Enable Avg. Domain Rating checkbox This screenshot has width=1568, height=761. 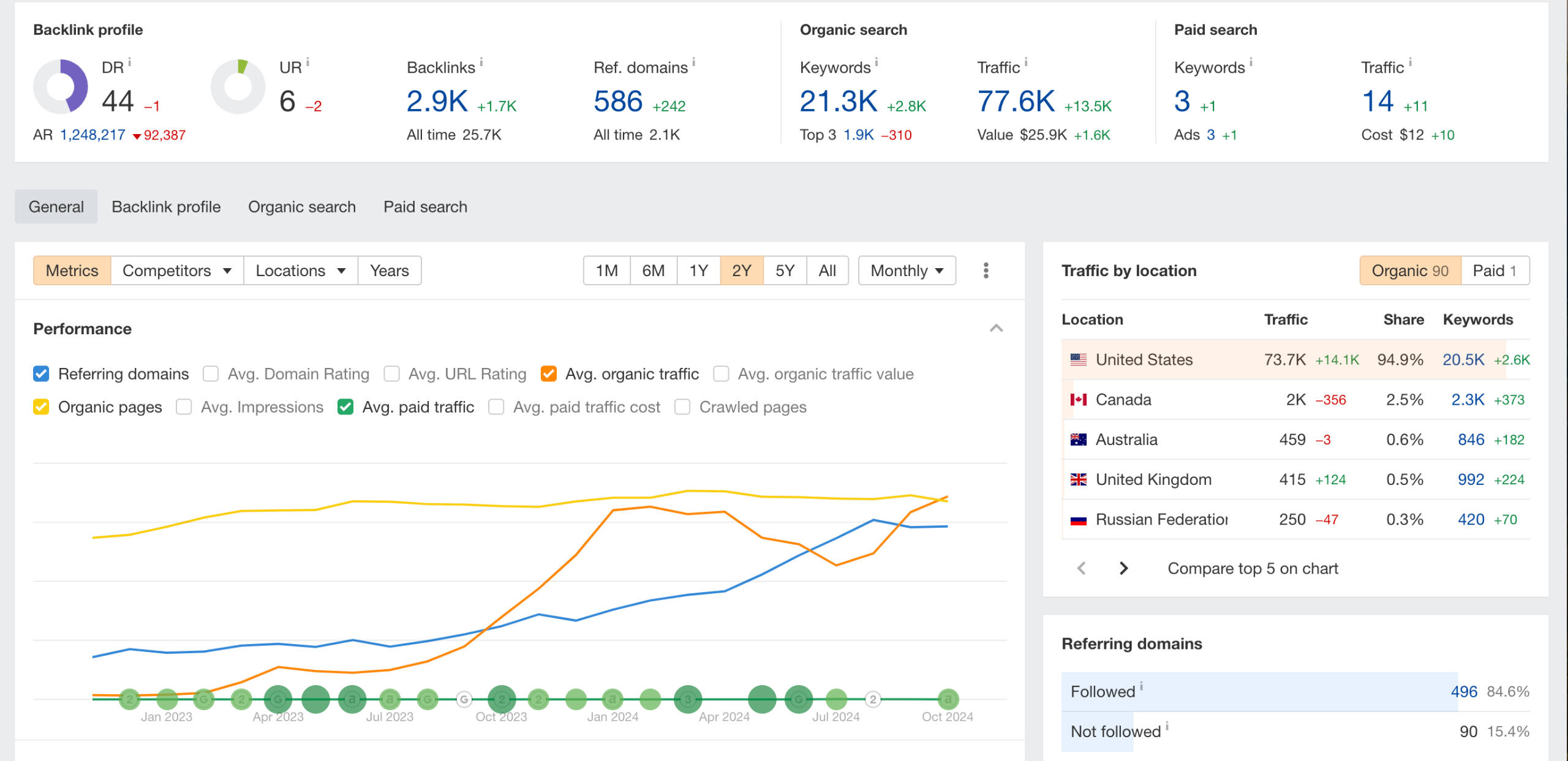[211, 373]
